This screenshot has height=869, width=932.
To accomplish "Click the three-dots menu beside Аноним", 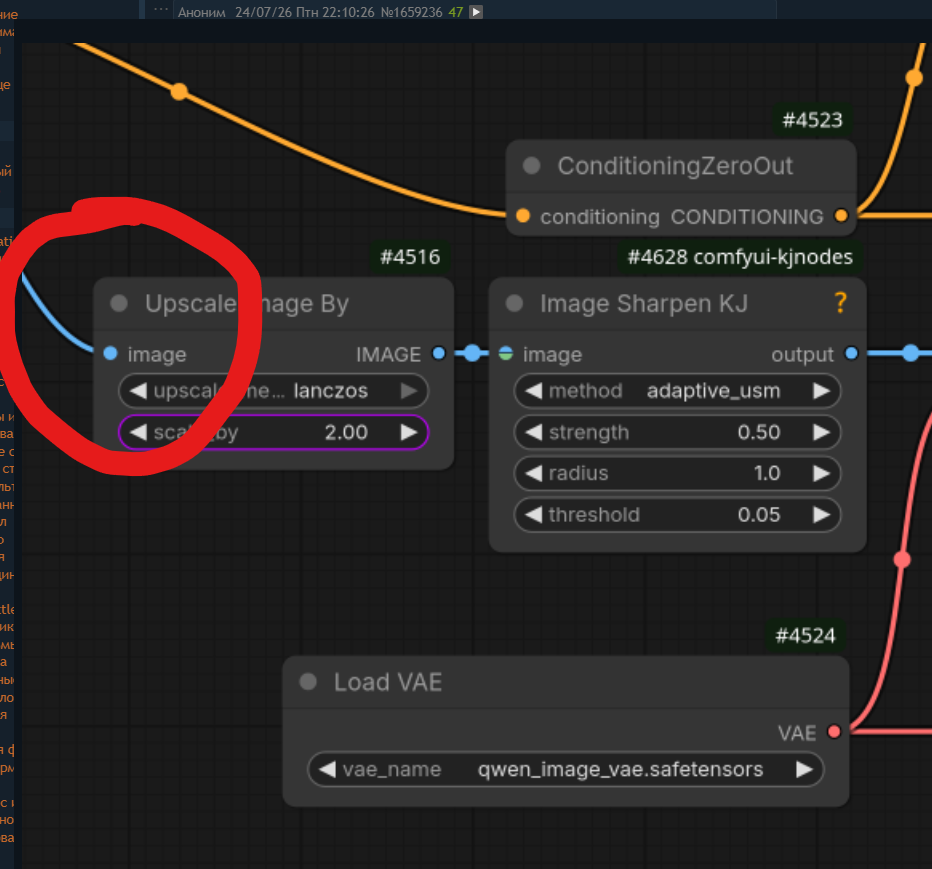I will click(160, 10).
